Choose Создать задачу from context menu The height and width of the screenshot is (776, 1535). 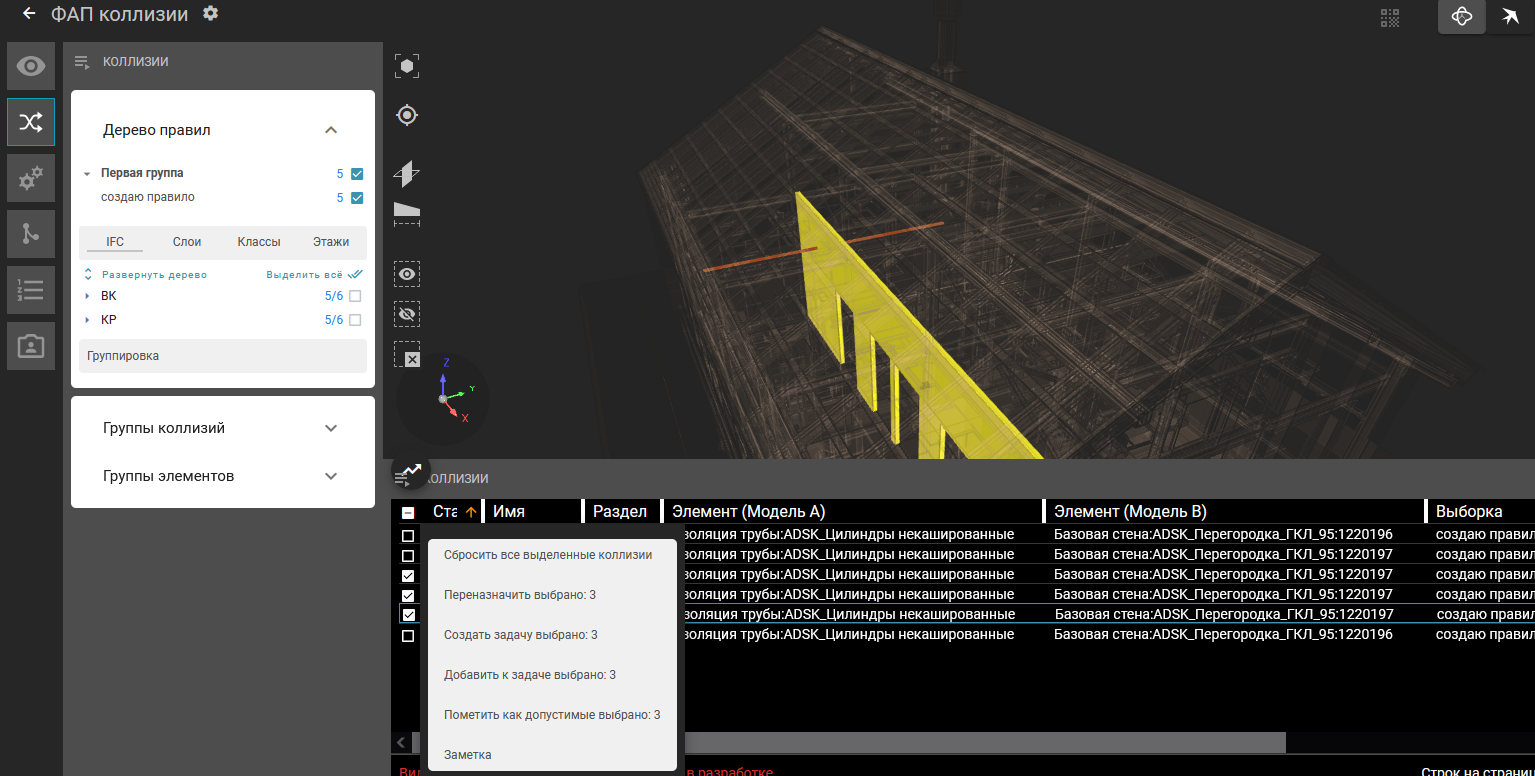pyautogui.click(x=520, y=635)
